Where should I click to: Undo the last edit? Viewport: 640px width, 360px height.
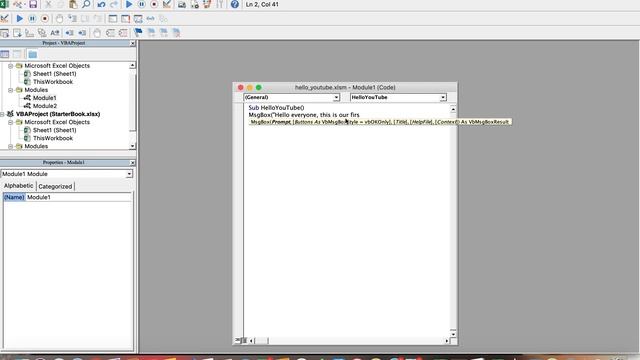[101, 4]
